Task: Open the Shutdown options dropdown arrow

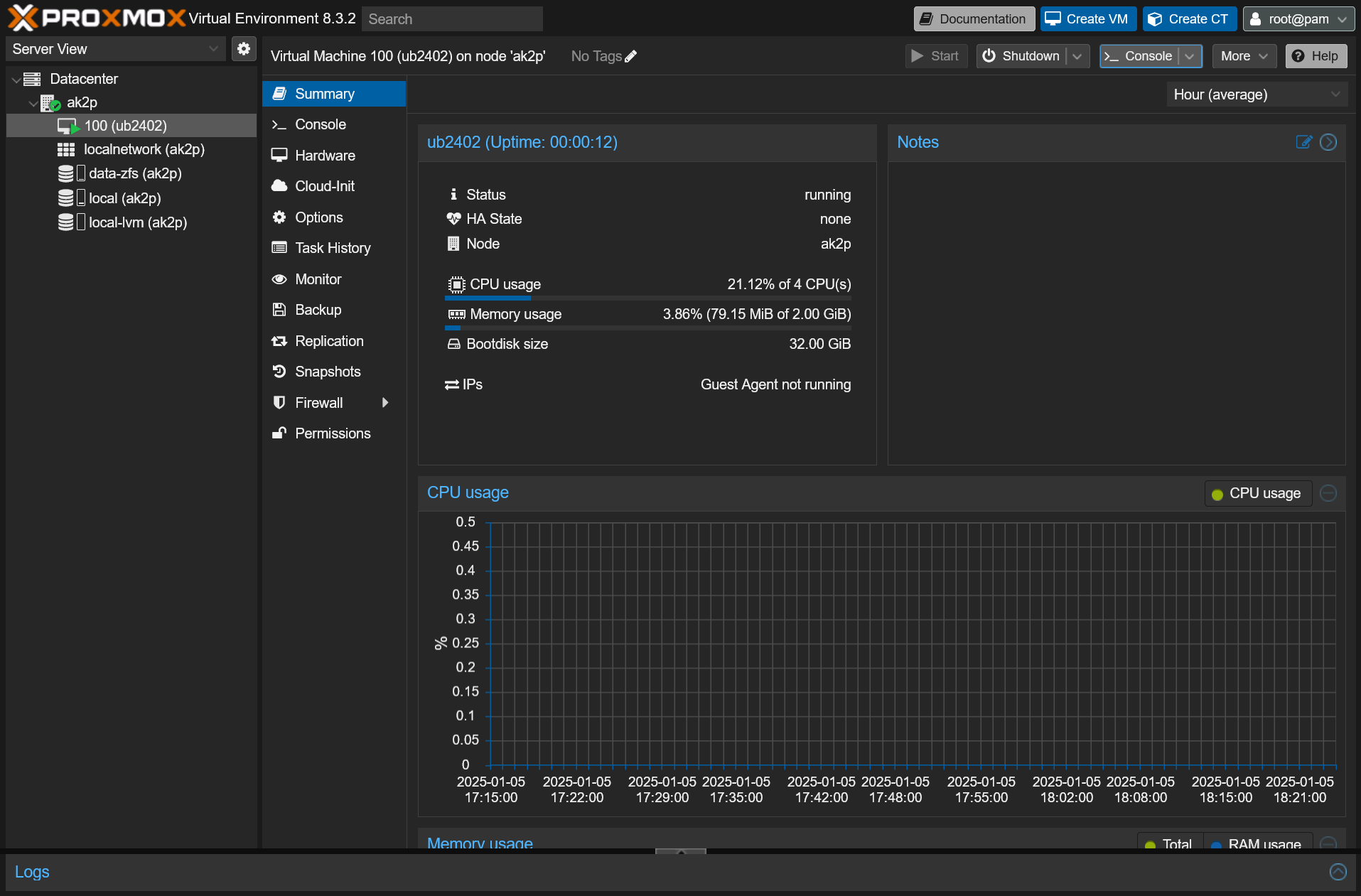Action: (x=1077, y=56)
